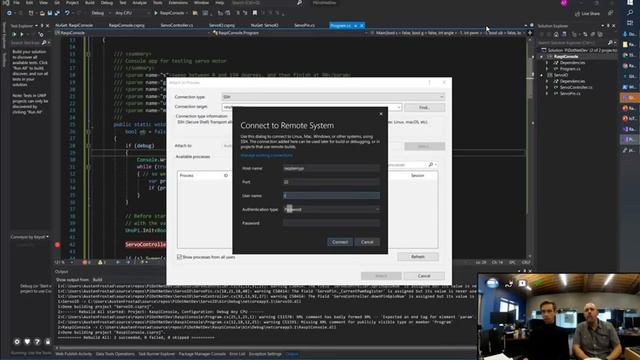Switch to the ServoController.cs tab

176,25
